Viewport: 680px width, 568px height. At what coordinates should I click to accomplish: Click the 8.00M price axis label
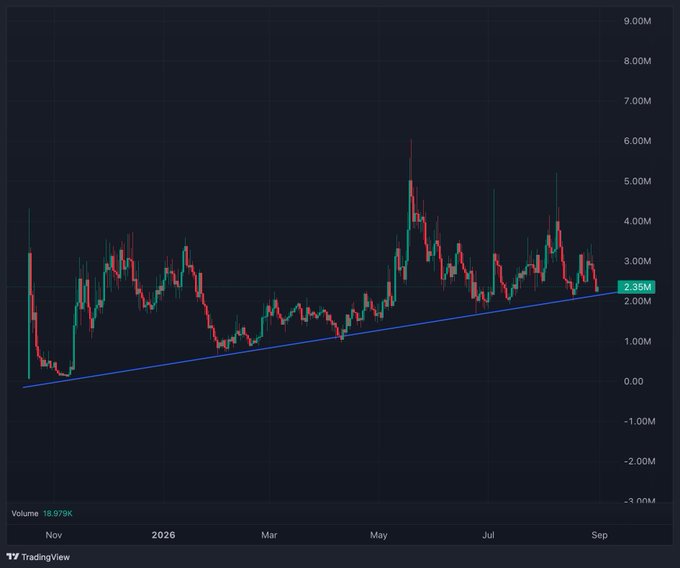click(637, 61)
